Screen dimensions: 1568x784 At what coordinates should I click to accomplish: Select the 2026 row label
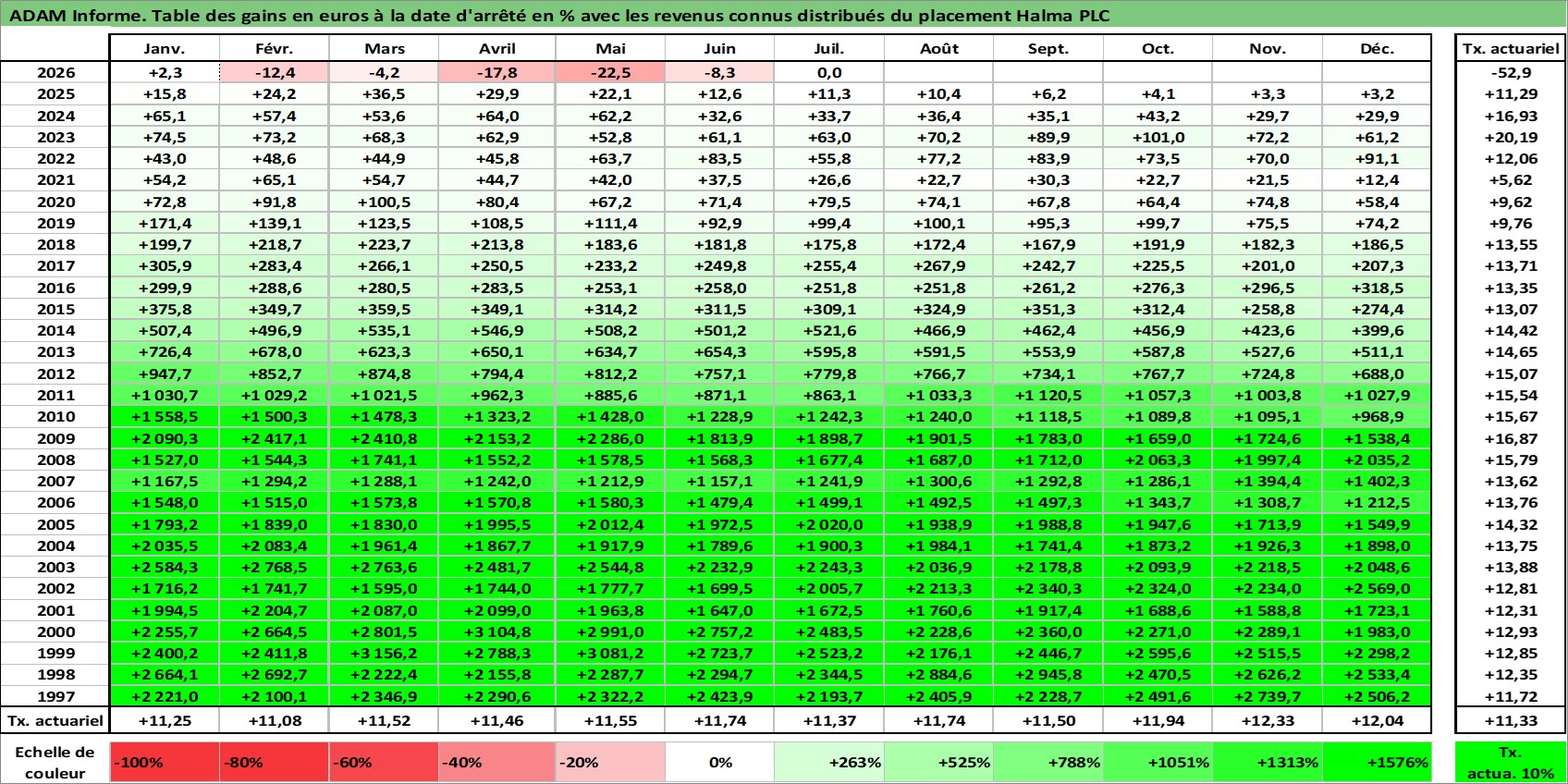[x=55, y=73]
